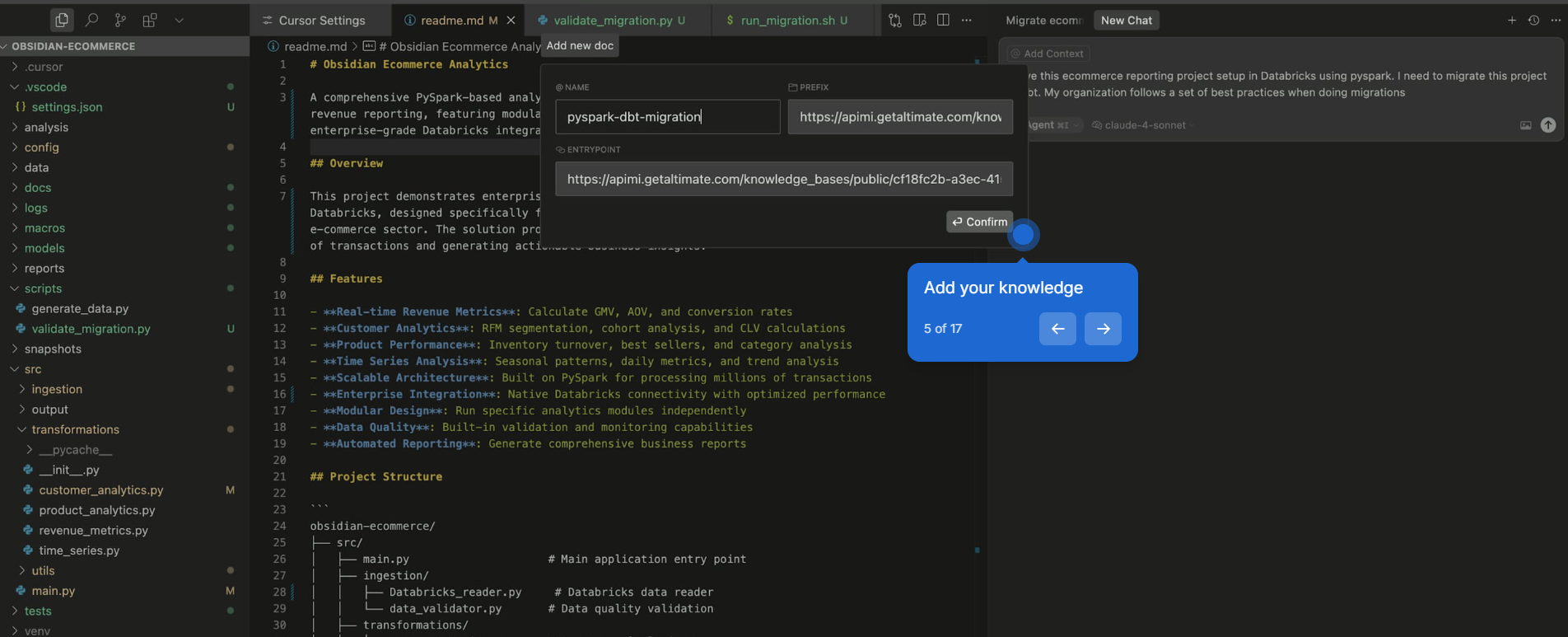The width and height of the screenshot is (1568, 637).
Task: Open the Migrate ecomm chat tab
Action: [x=1043, y=20]
